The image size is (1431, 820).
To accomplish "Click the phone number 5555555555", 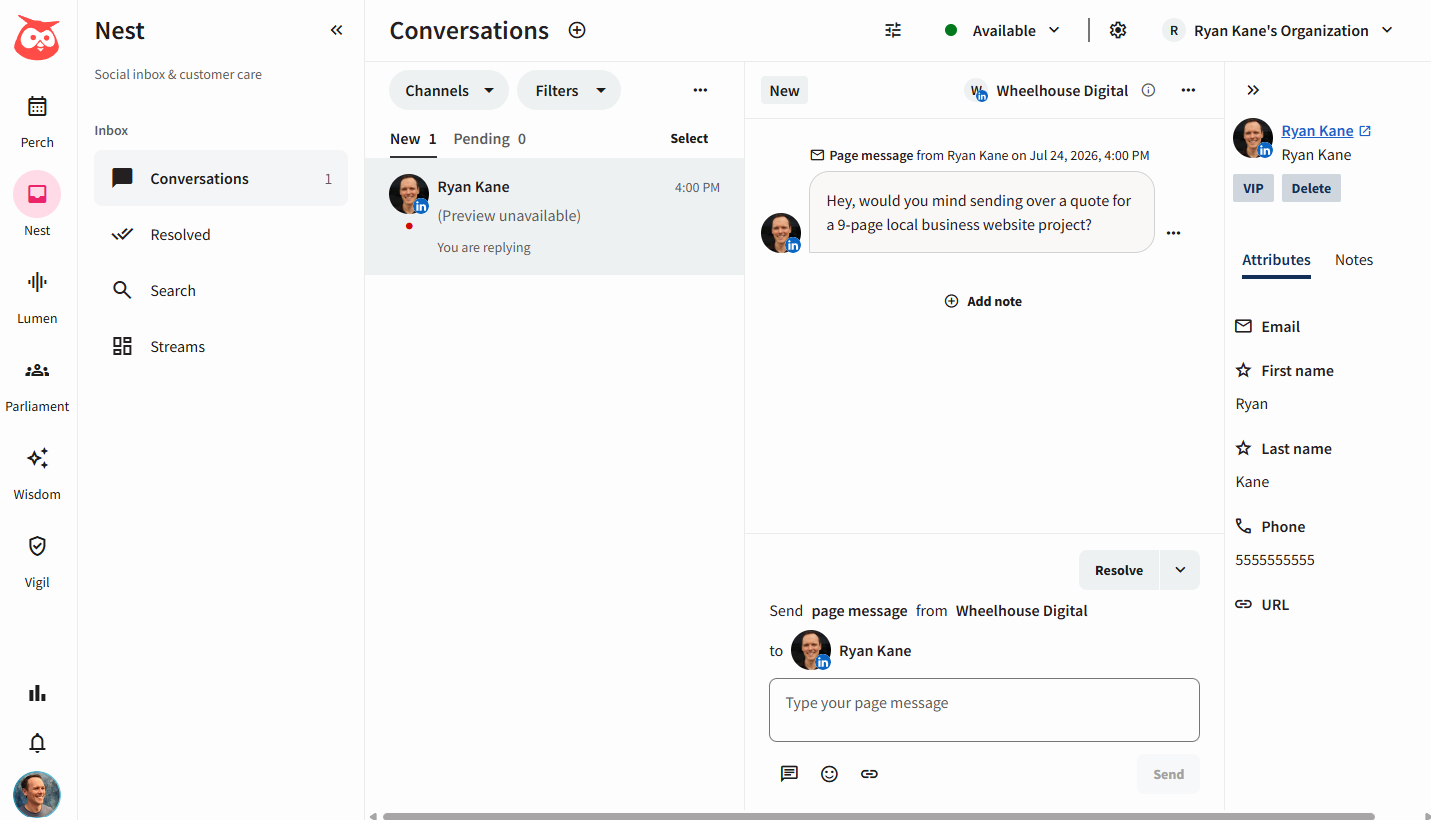I will click(1275, 560).
